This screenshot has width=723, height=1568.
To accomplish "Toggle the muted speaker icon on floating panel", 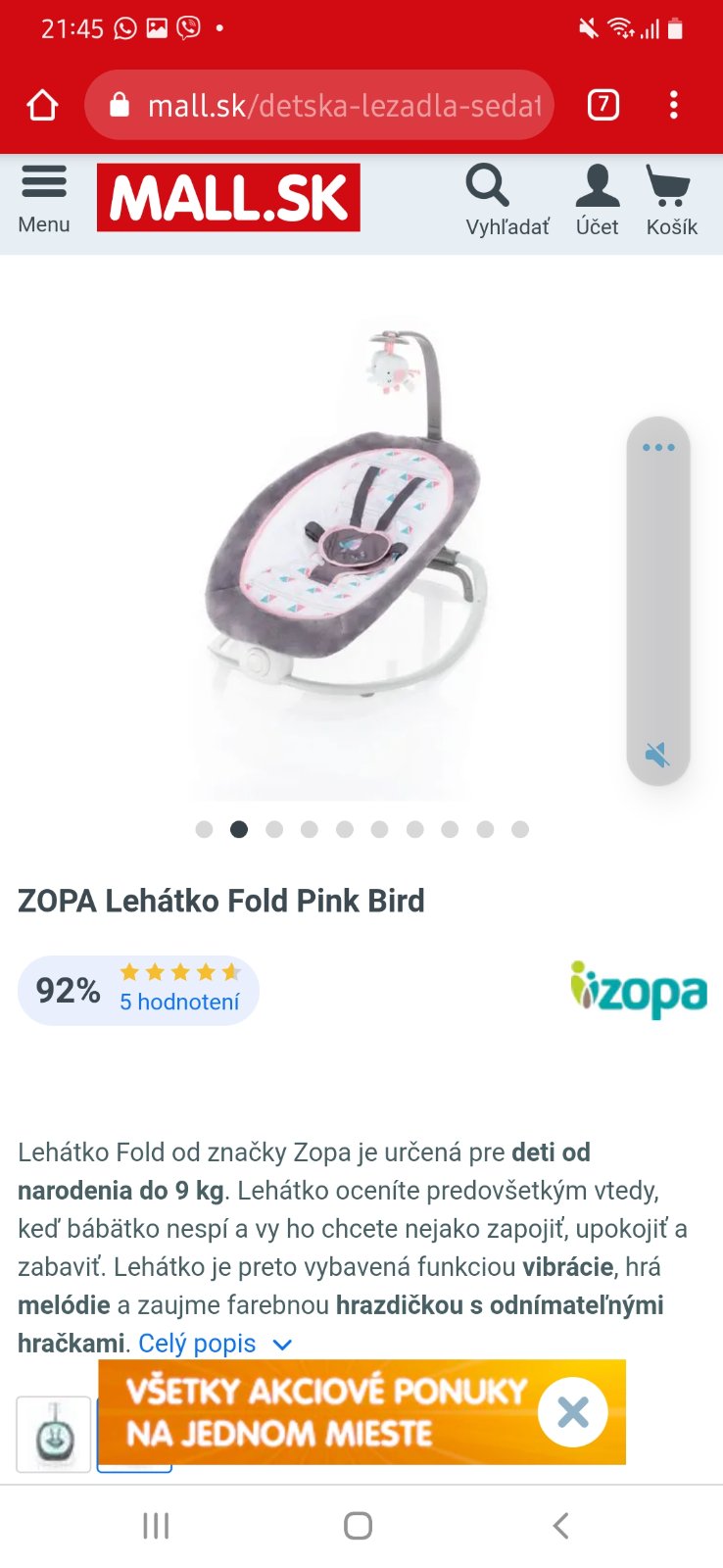I will pyautogui.click(x=657, y=755).
